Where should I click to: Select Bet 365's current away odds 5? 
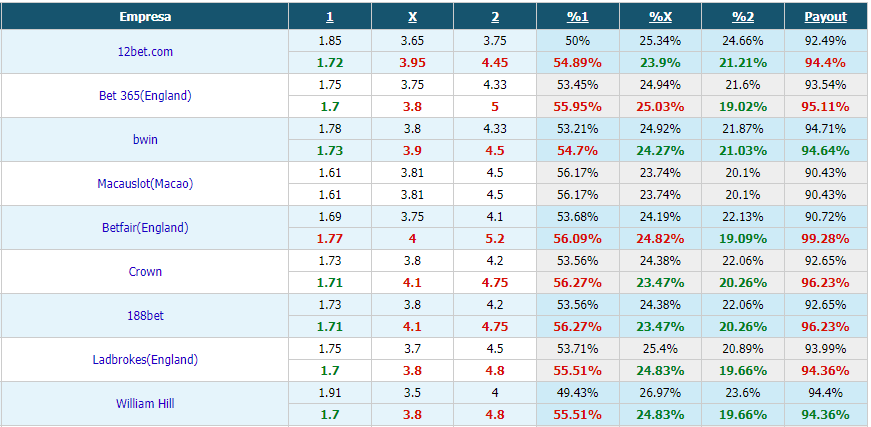pyautogui.click(x=495, y=107)
